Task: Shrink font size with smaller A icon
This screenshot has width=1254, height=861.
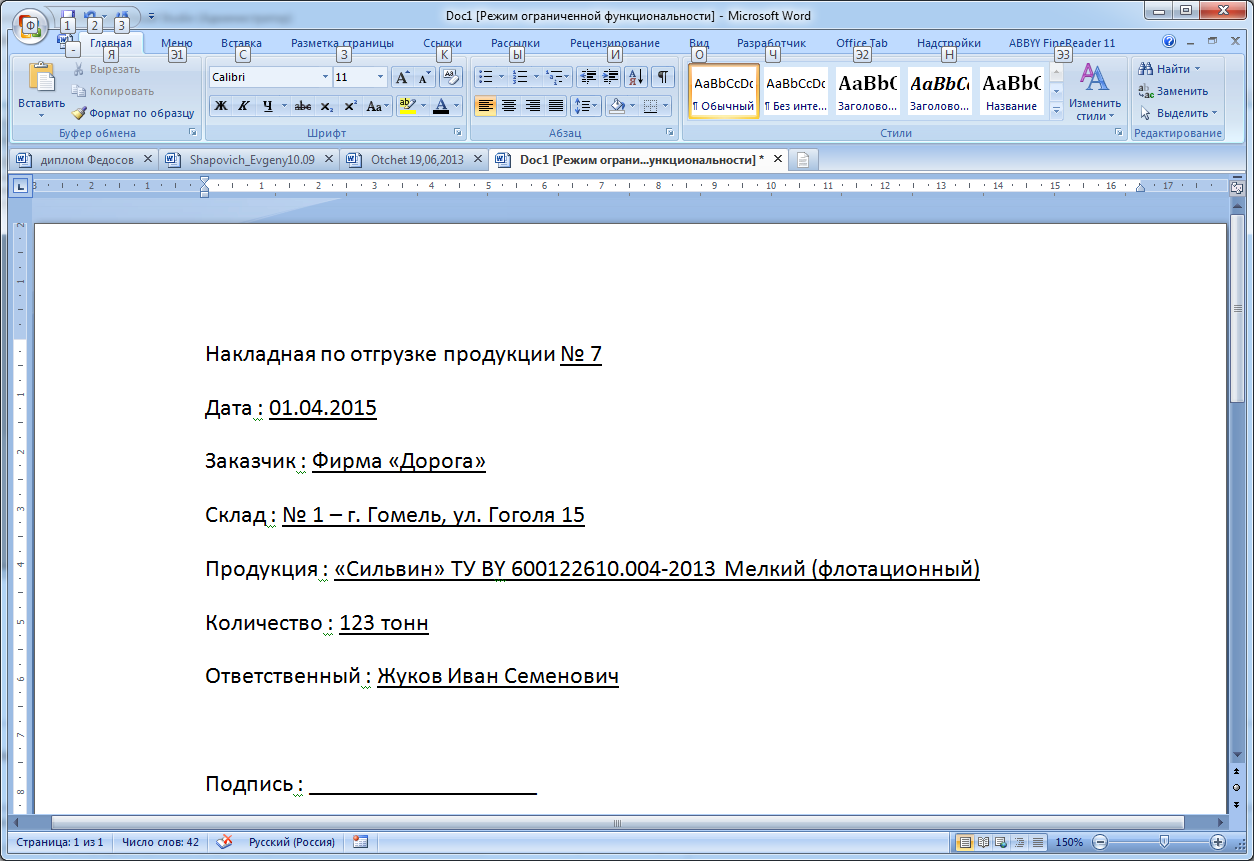Action: pos(424,77)
